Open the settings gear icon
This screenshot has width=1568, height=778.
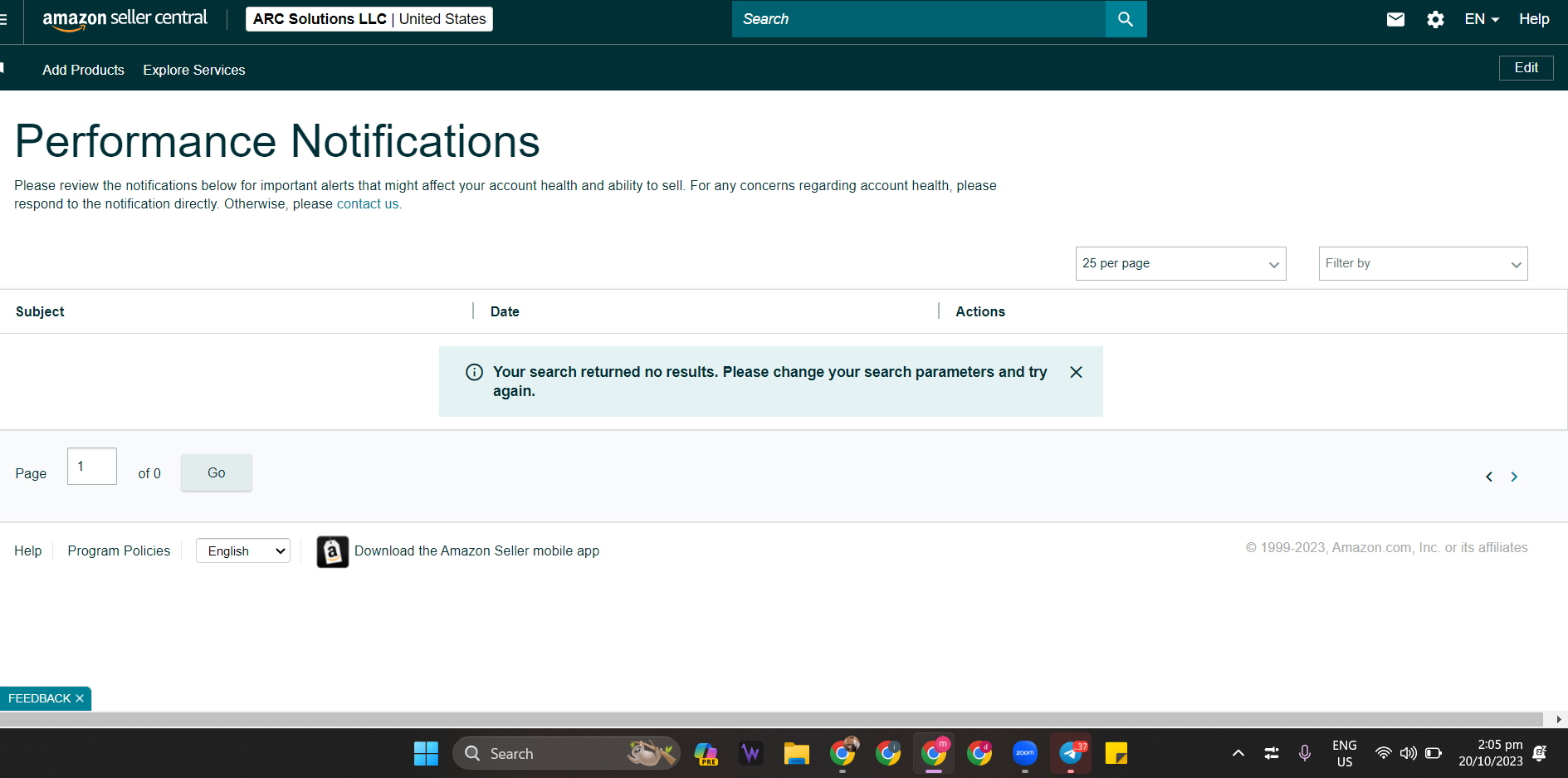[1435, 19]
